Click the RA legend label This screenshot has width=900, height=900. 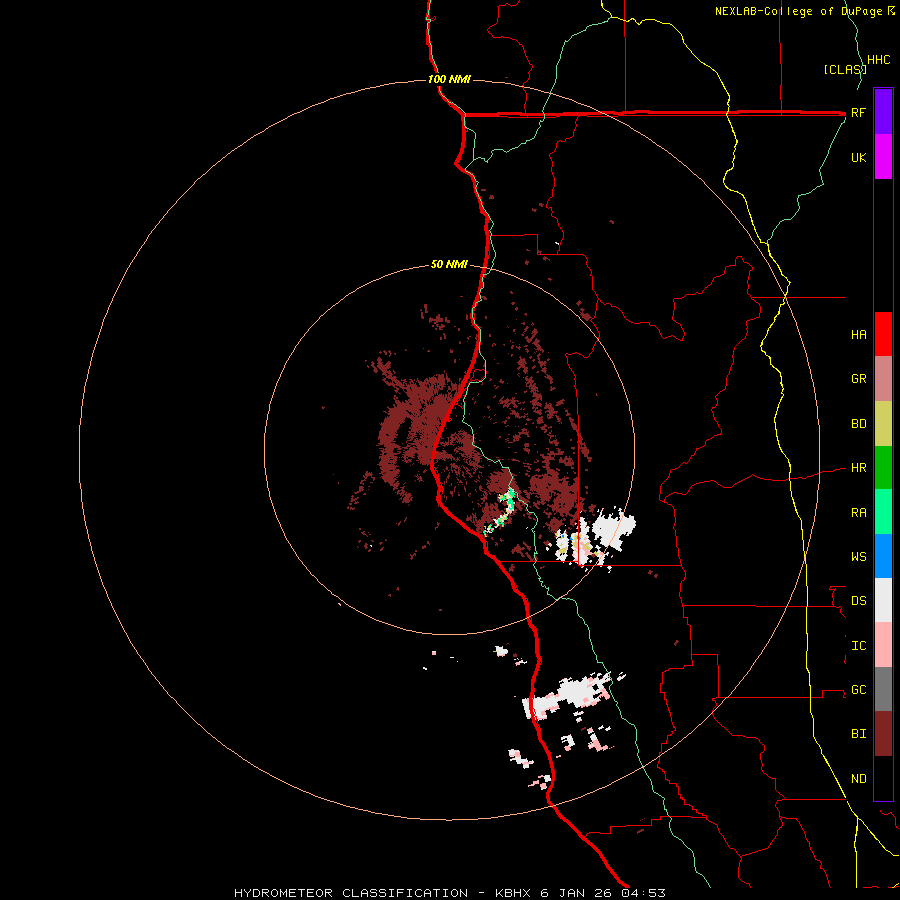858,513
